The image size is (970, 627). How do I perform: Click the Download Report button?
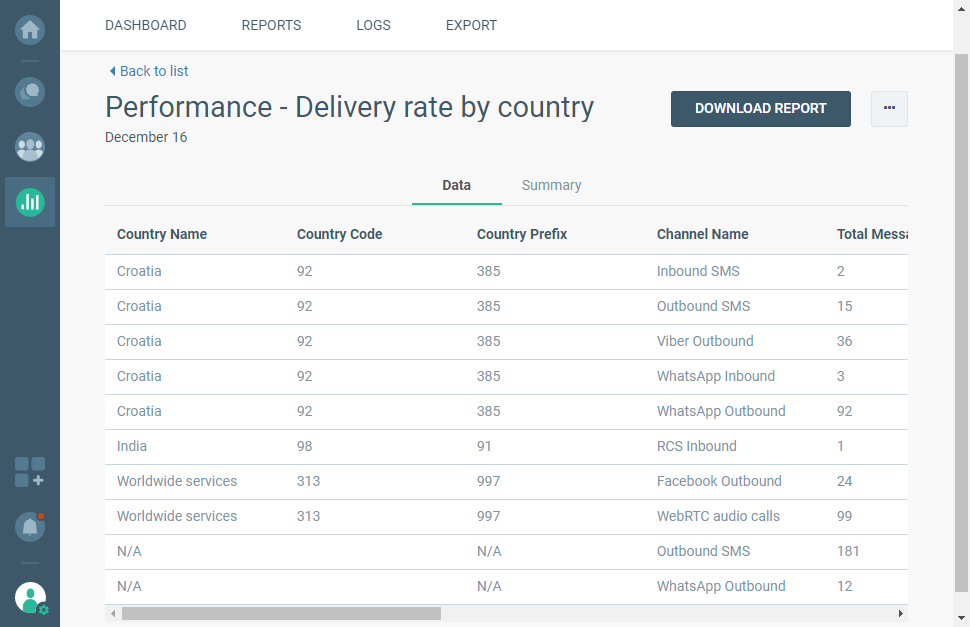point(760,108)
